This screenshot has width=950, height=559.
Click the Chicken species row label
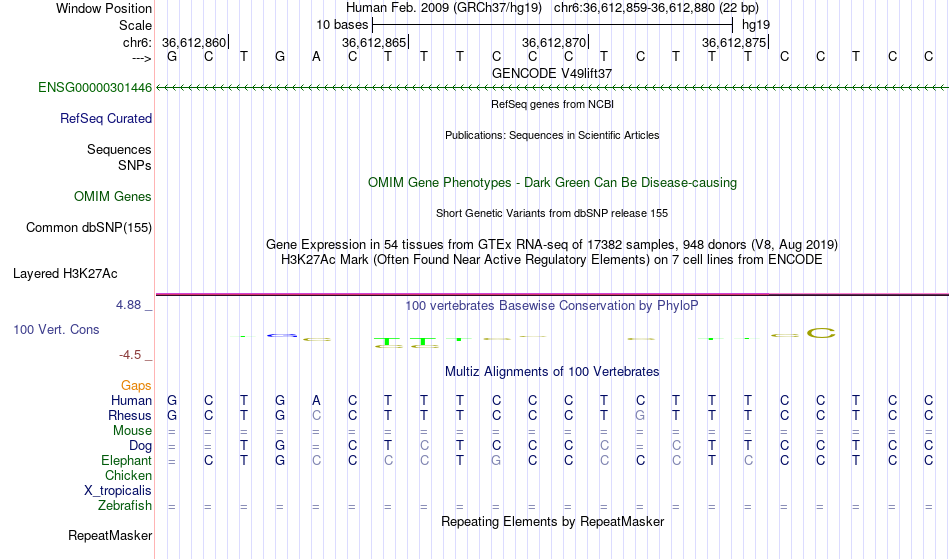[x=128, y=476]
